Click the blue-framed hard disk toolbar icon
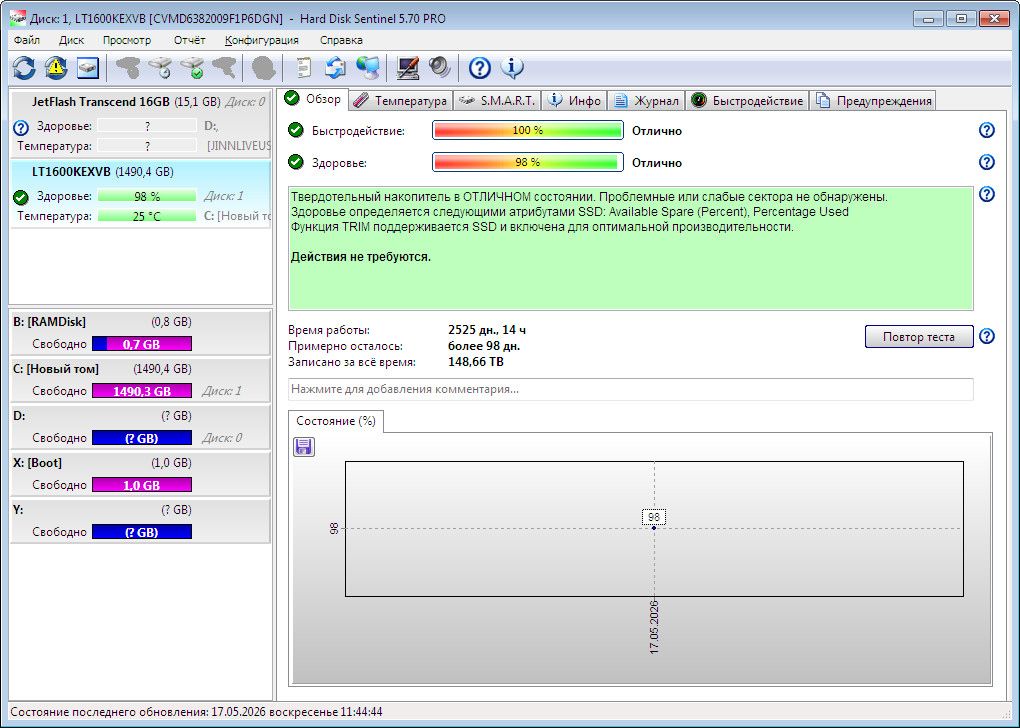The width and height of the screenshot is (1020, 728). tap(88, 68)
